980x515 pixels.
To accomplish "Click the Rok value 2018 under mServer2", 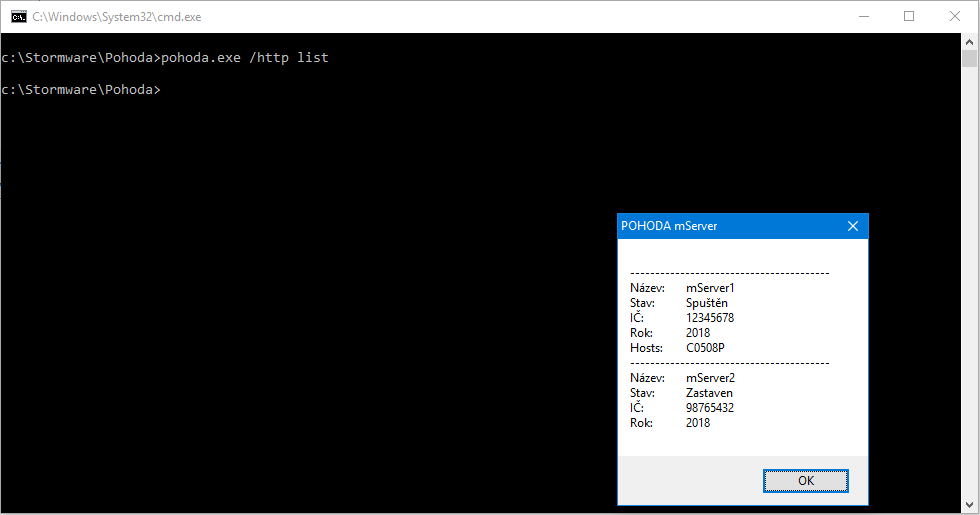I will [698, 423].
